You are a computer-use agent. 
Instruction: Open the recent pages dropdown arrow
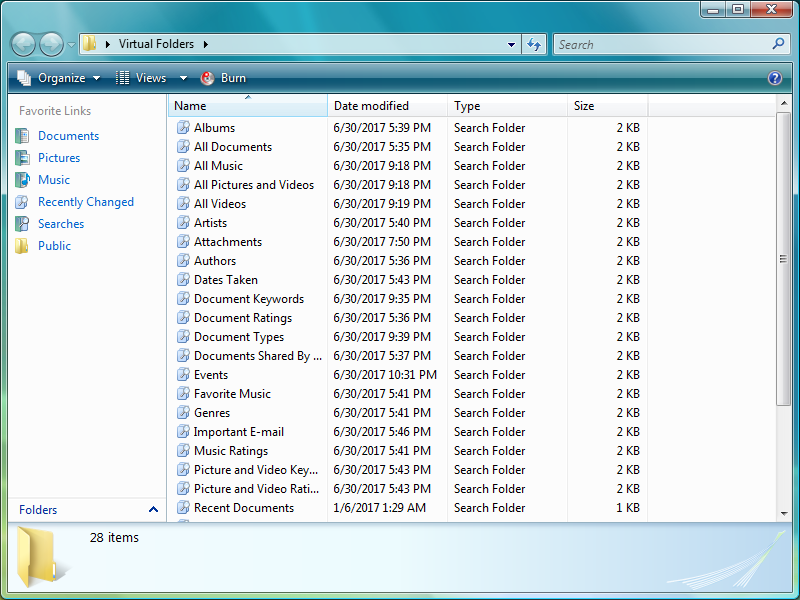[71, 45]
